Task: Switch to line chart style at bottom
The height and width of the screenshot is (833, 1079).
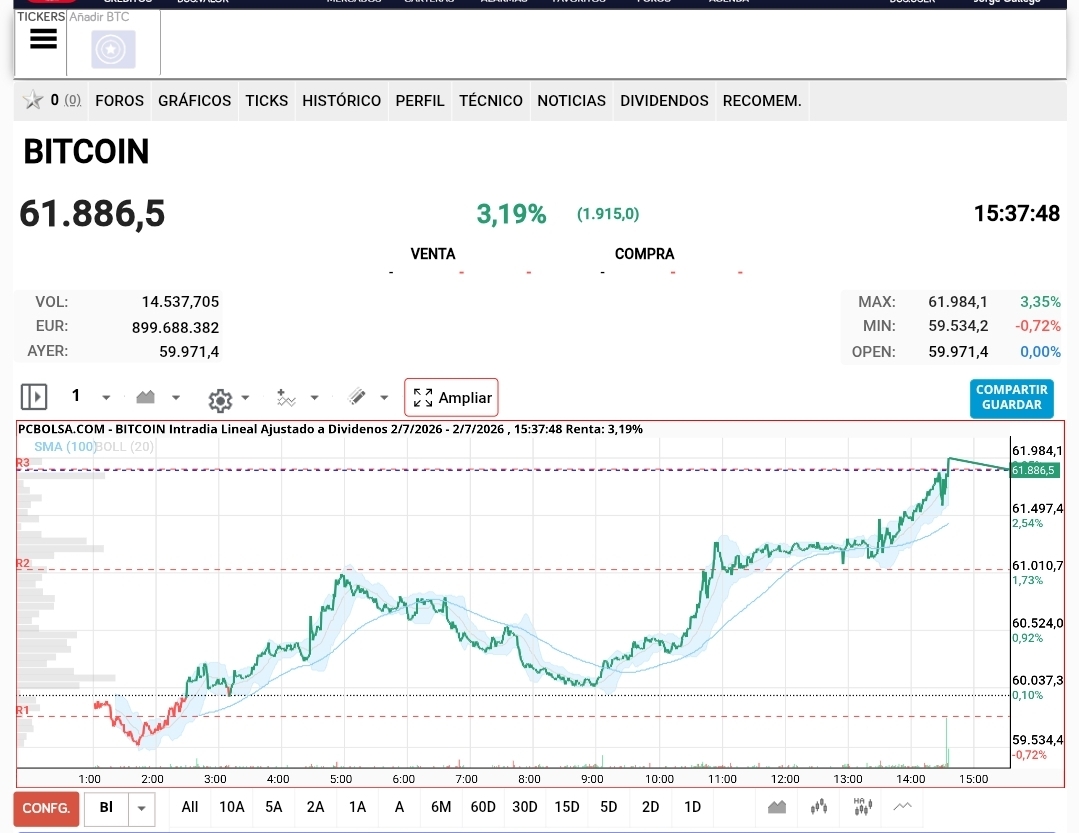Action: (x=903, y=806)
